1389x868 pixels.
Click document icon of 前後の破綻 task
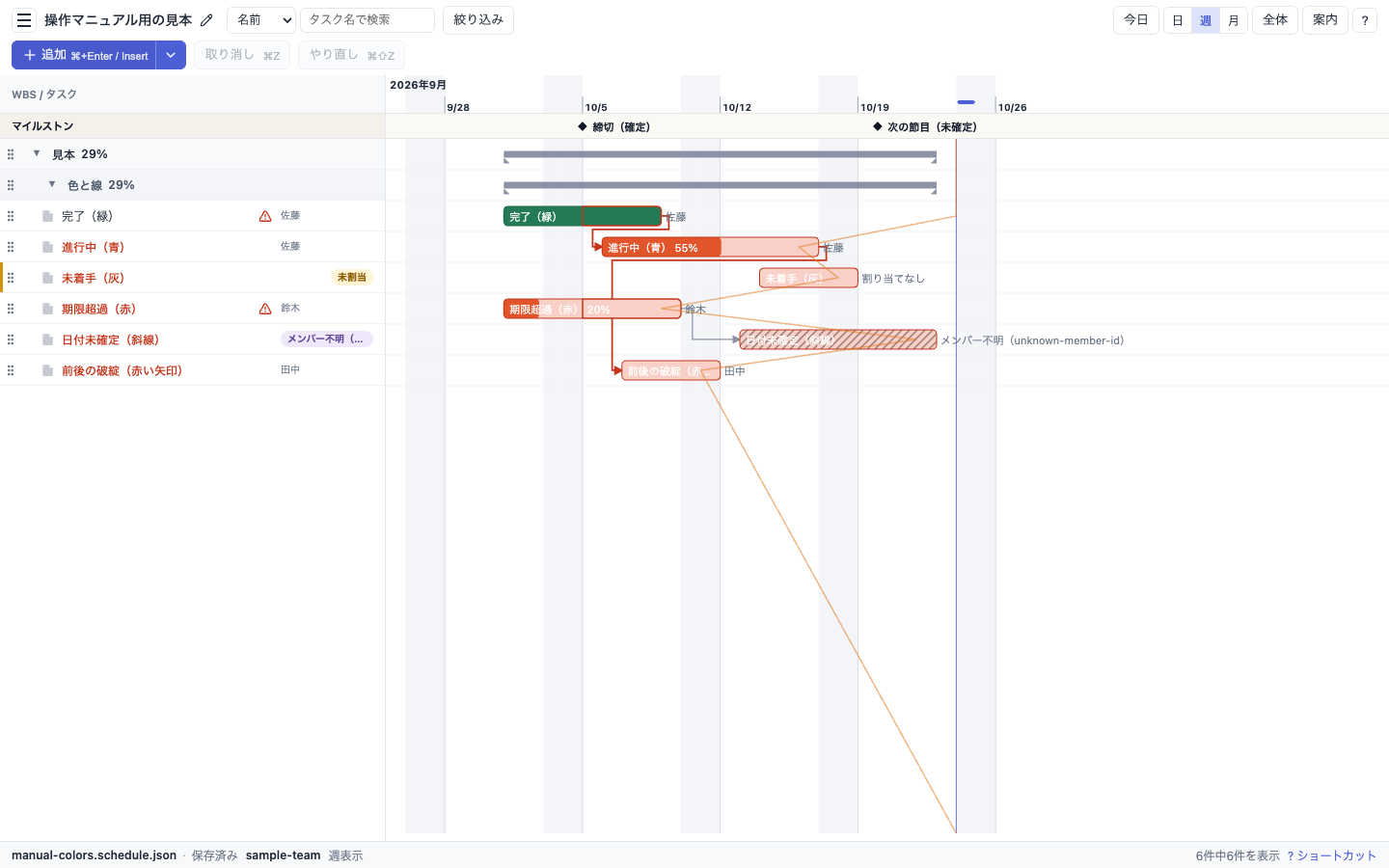[x=47, y=370]
